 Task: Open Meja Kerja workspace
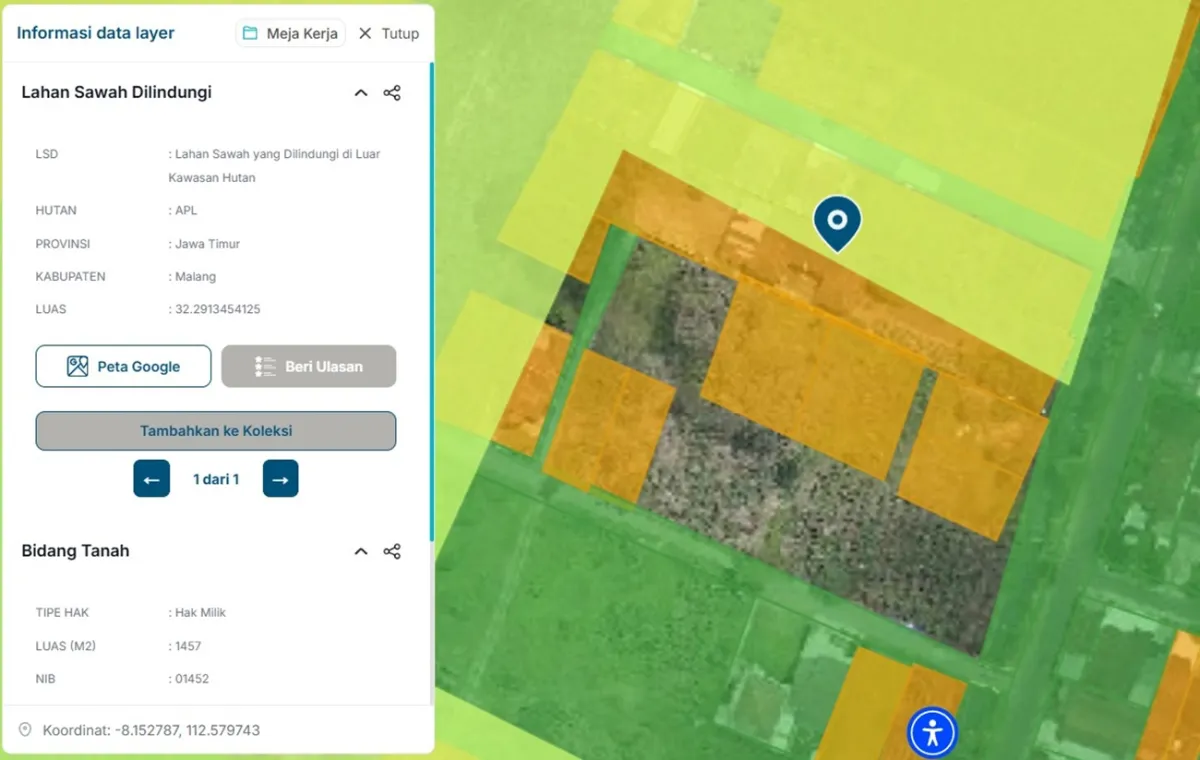tap(291, 33)
